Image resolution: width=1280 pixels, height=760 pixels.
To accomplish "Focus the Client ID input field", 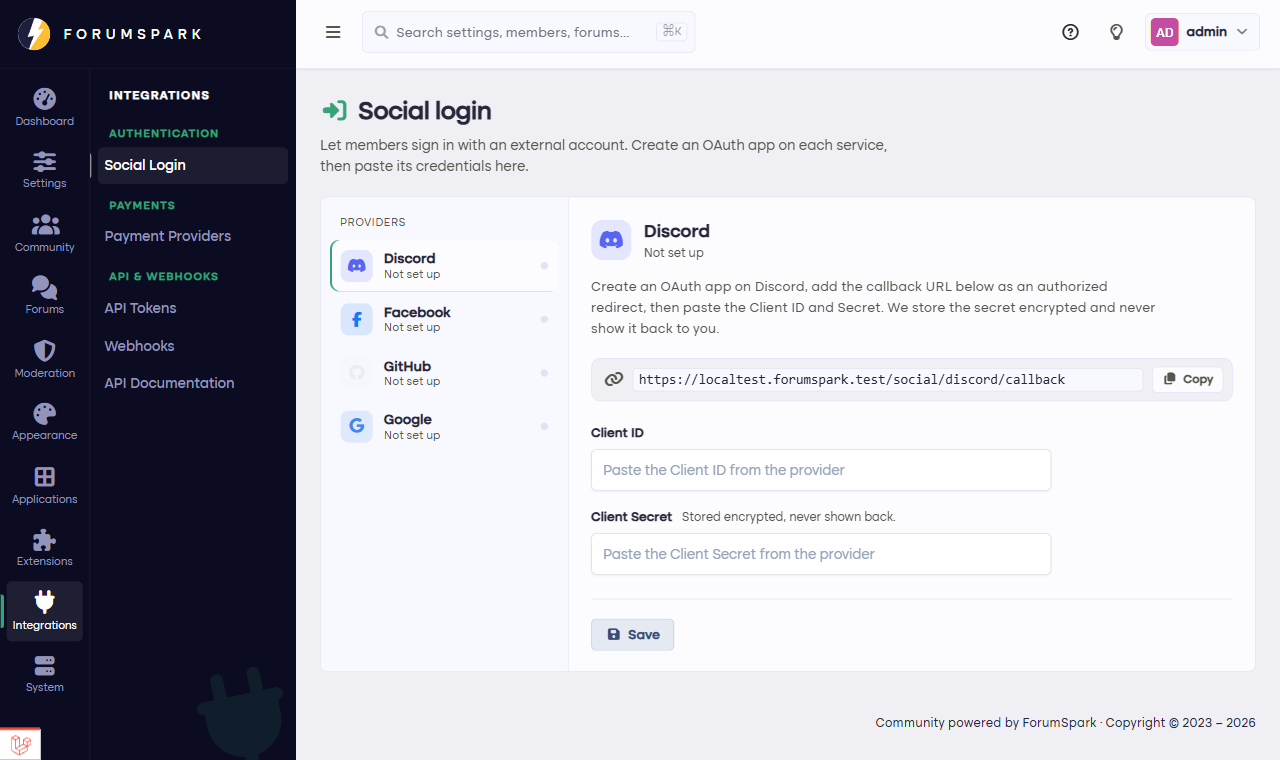I will click(821, 470).
